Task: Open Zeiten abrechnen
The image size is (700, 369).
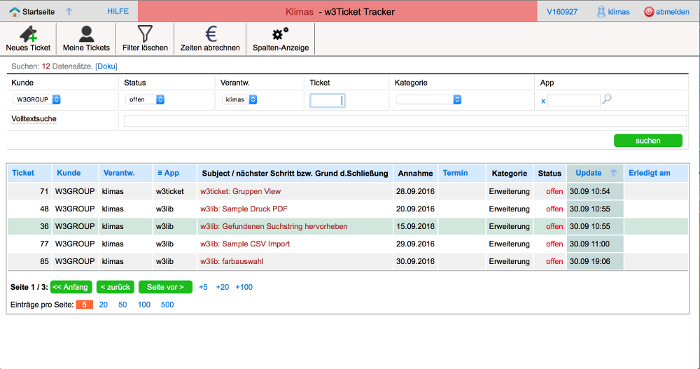Action: (210, 39)
